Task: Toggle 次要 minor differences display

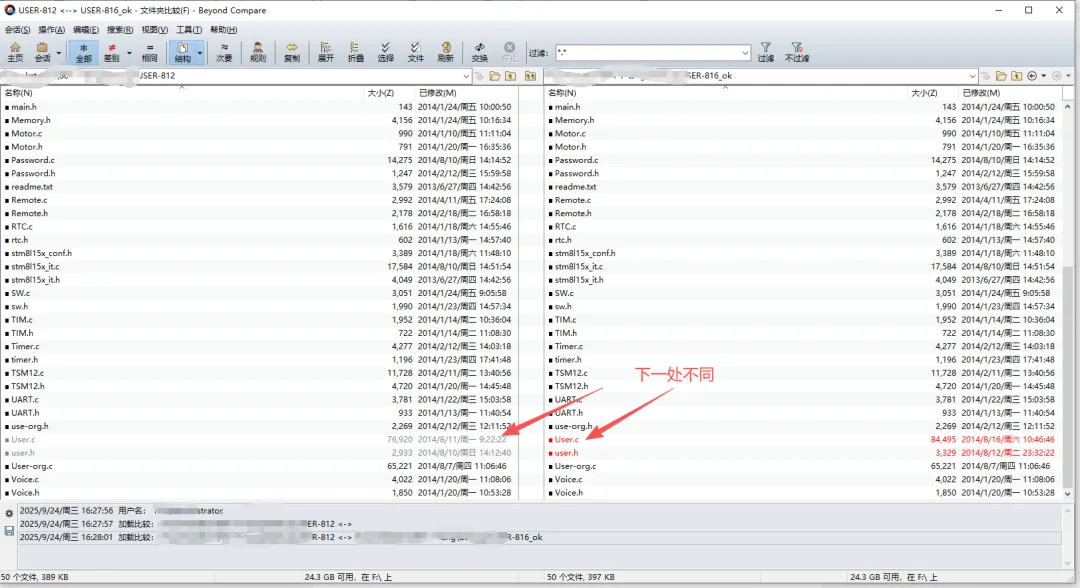Action: (x=225, y=52)
